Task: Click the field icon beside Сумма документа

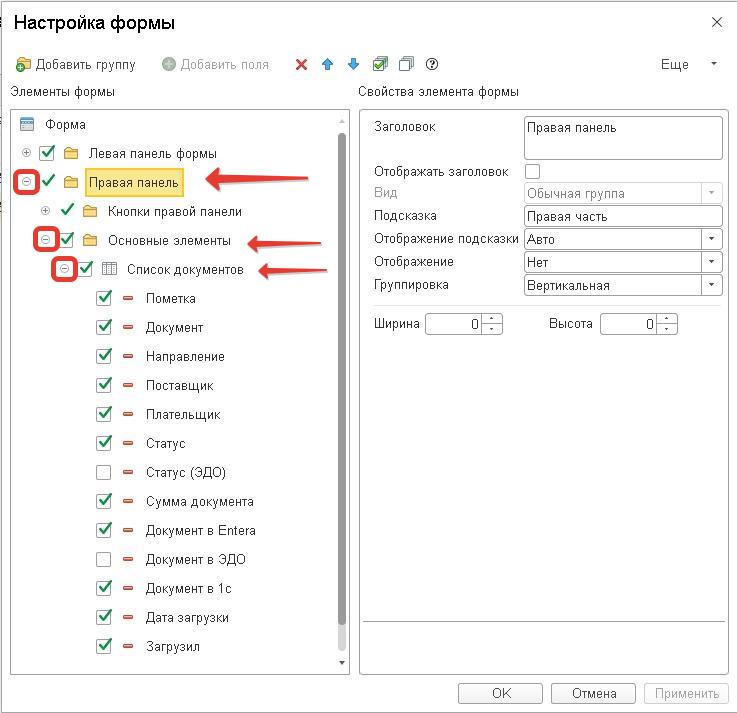Action: [x=128, y=501]
